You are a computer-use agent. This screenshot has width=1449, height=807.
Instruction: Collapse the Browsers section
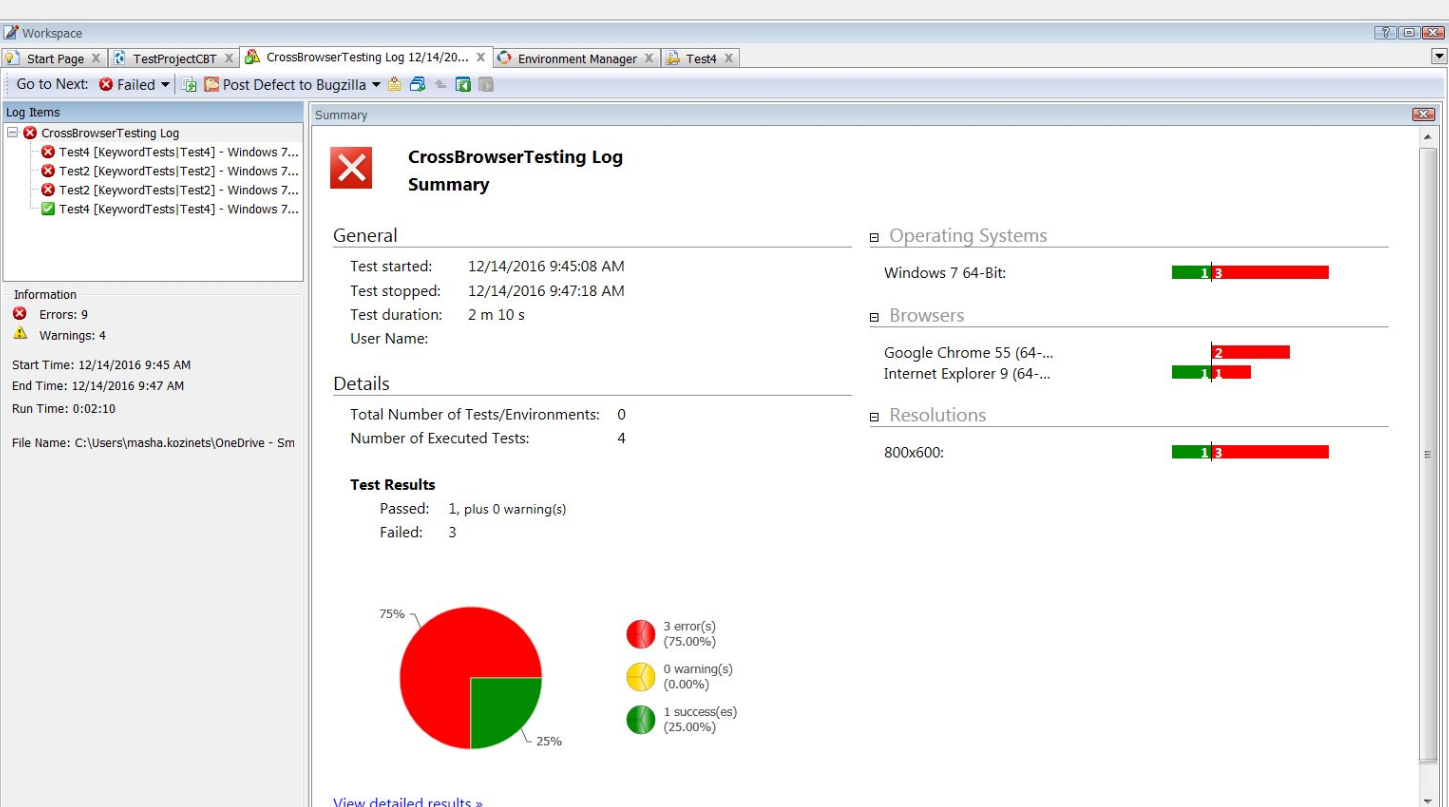click(x=874, y=317)
